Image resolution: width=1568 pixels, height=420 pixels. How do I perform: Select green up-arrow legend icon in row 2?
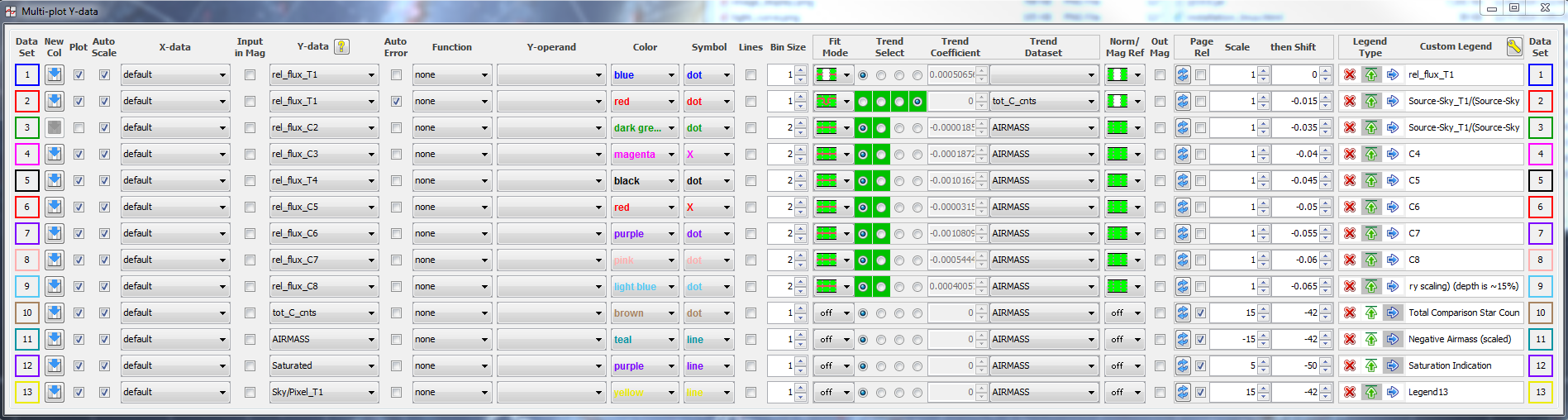tap(1371, 101)
